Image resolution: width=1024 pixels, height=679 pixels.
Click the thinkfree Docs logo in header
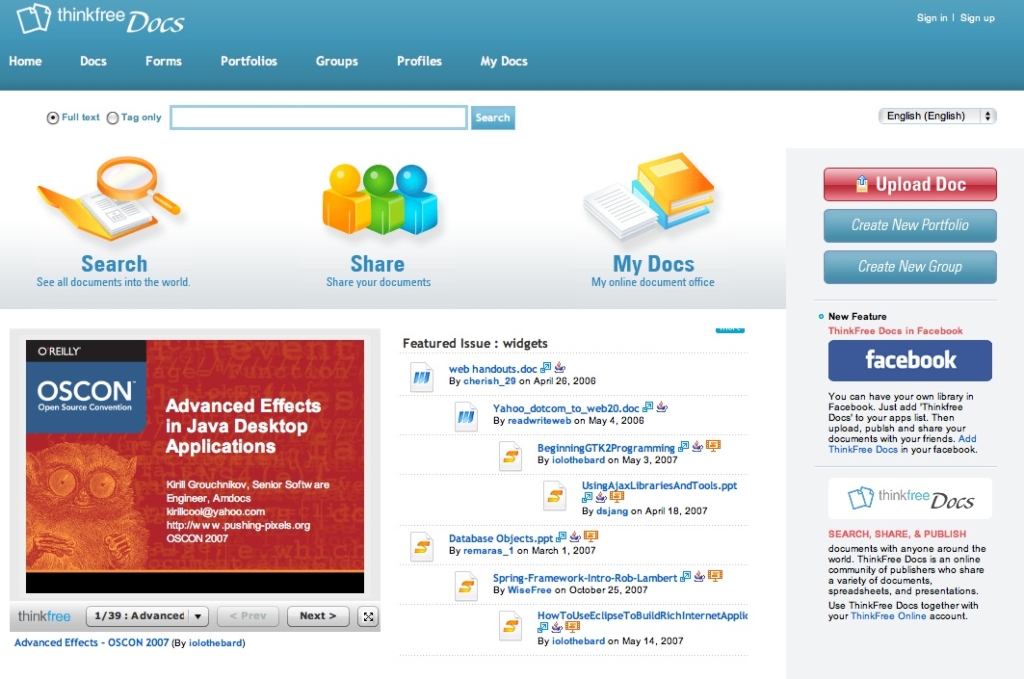click(101, 18)
